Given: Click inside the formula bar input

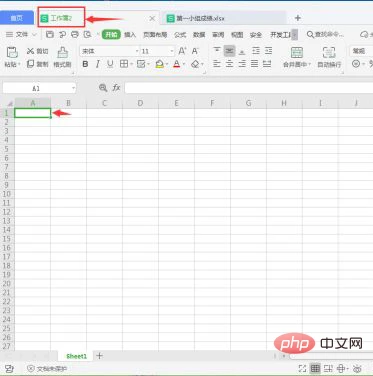Looking at the screenshot, I should pyautogui.click(x=249, y=88).
